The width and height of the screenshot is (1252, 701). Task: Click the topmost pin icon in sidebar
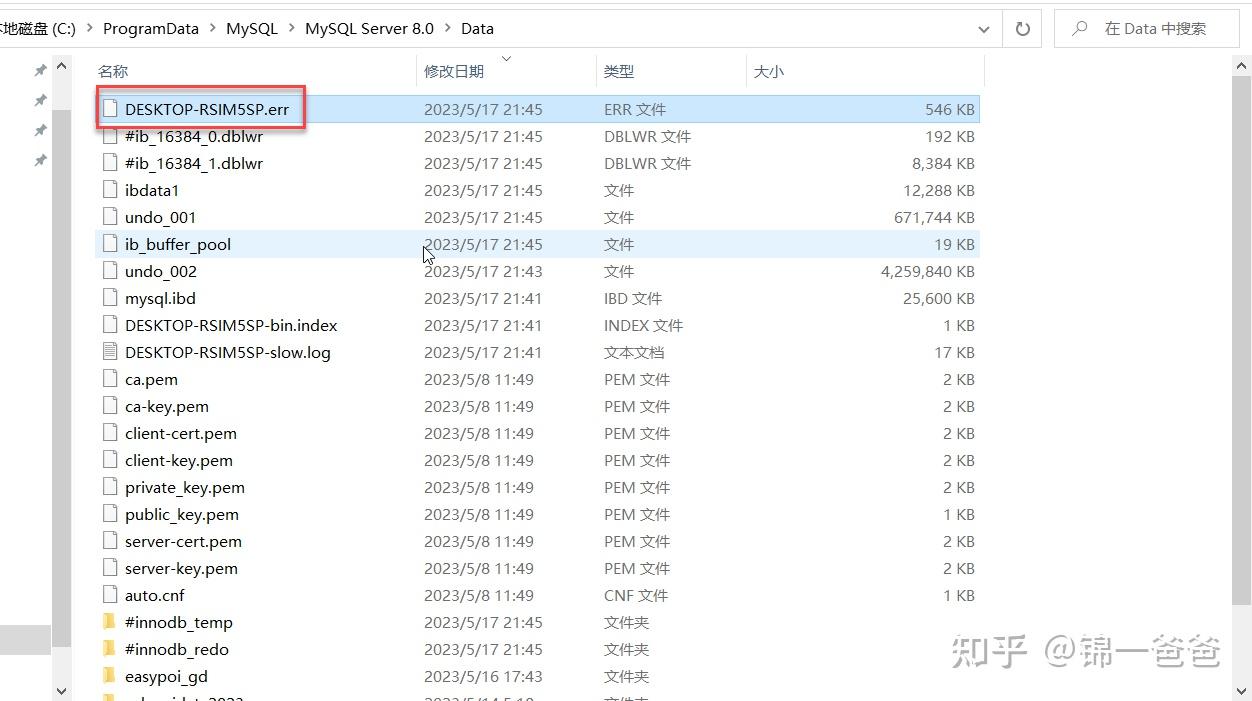pyautogui.click(x=40, y=70)
